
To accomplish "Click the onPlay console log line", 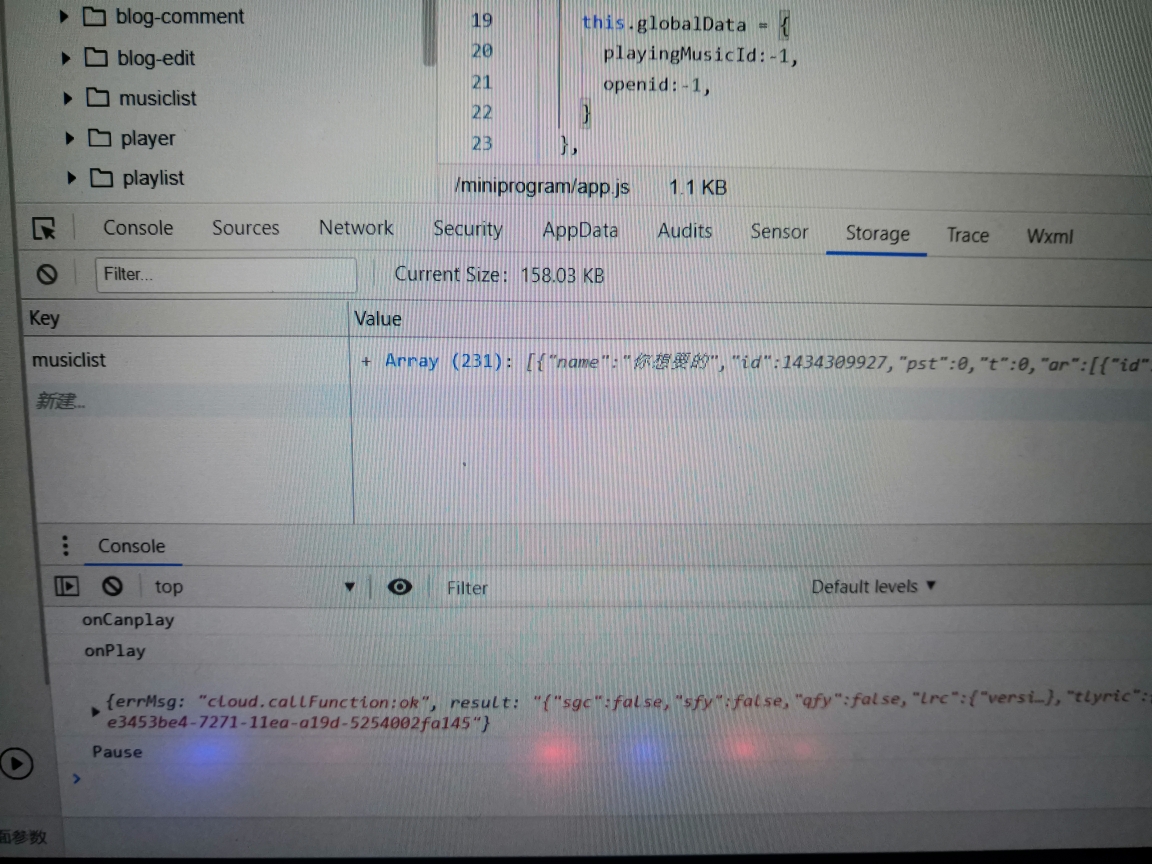I will coord(115,651).
